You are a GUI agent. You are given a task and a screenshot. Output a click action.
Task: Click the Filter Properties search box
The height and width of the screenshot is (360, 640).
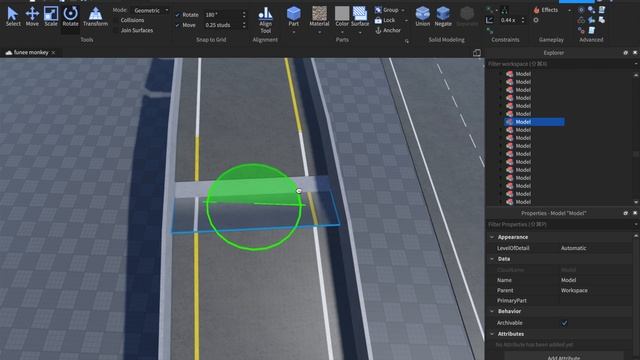559,224
